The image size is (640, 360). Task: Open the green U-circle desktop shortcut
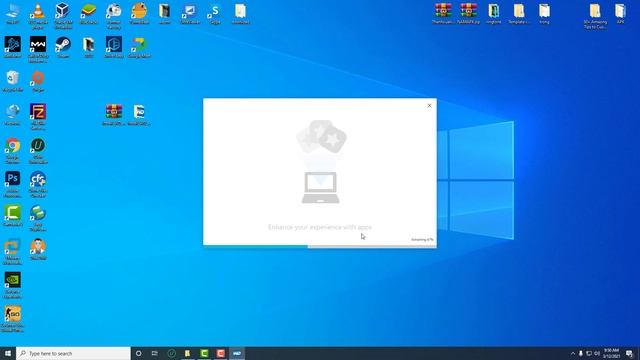tap(38, 150)
